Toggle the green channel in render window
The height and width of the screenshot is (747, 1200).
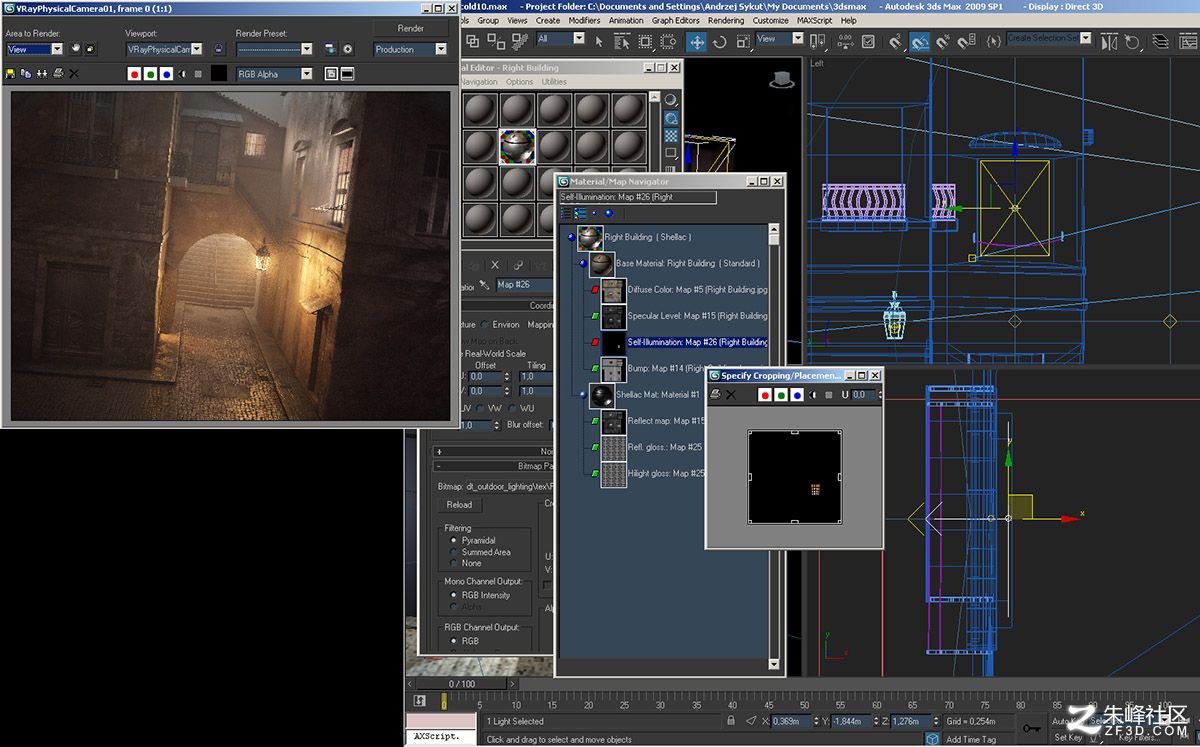click(x=150, y=74)
